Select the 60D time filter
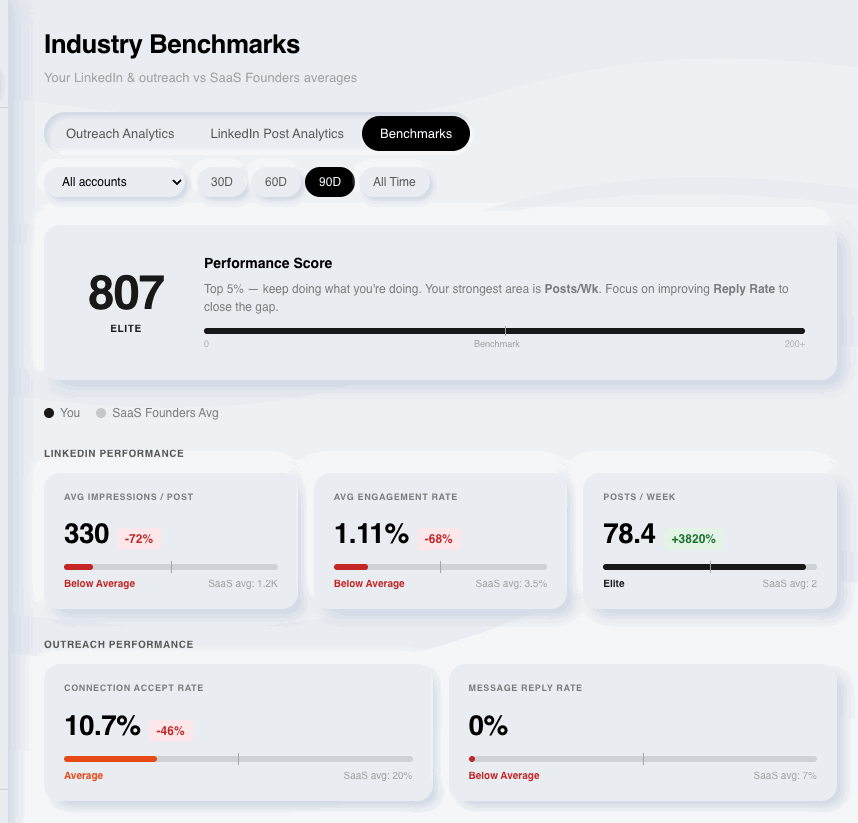This screenshot has width=858, height=823. [x=275, y=182]
